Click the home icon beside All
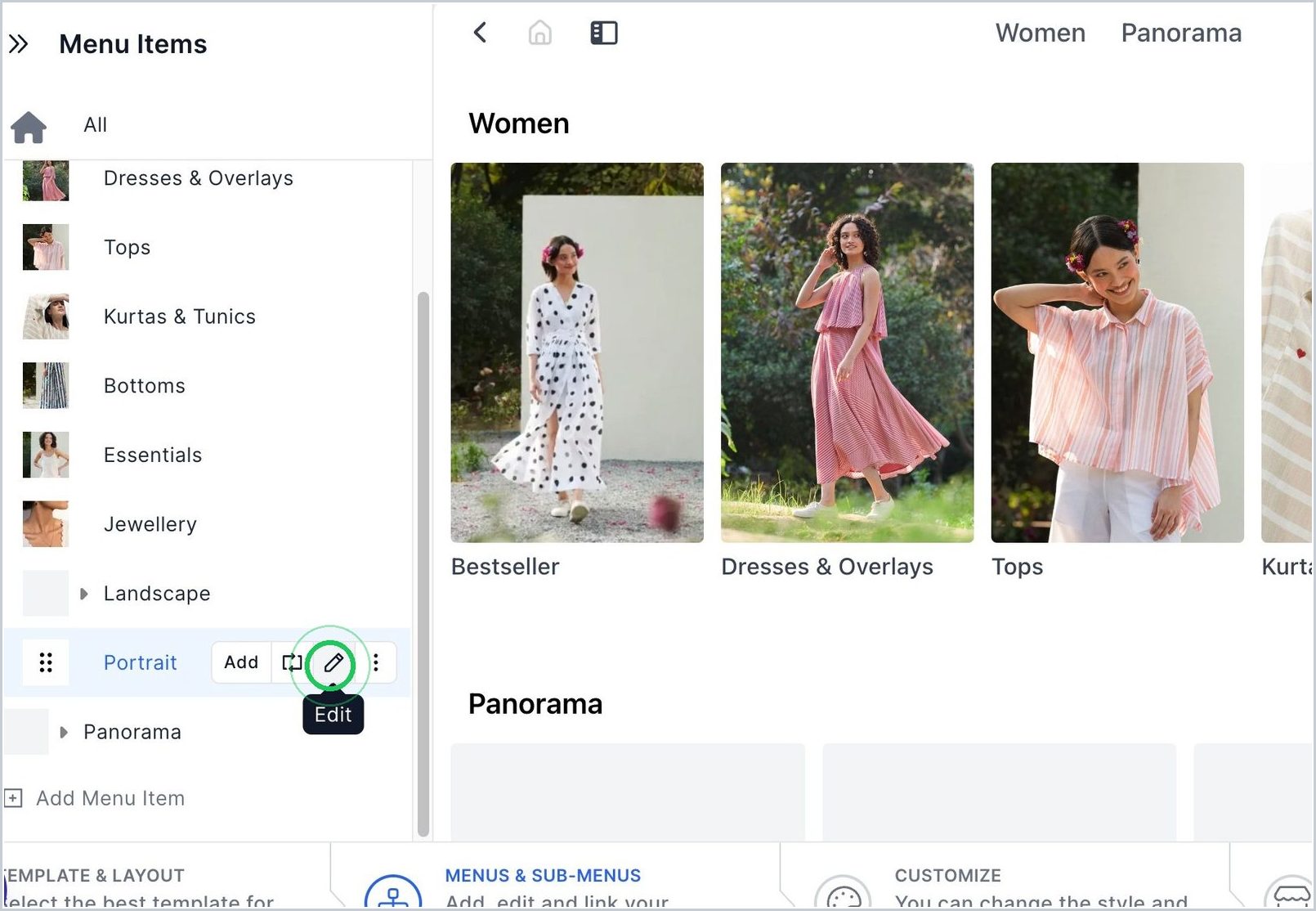 tap(29, 127)
